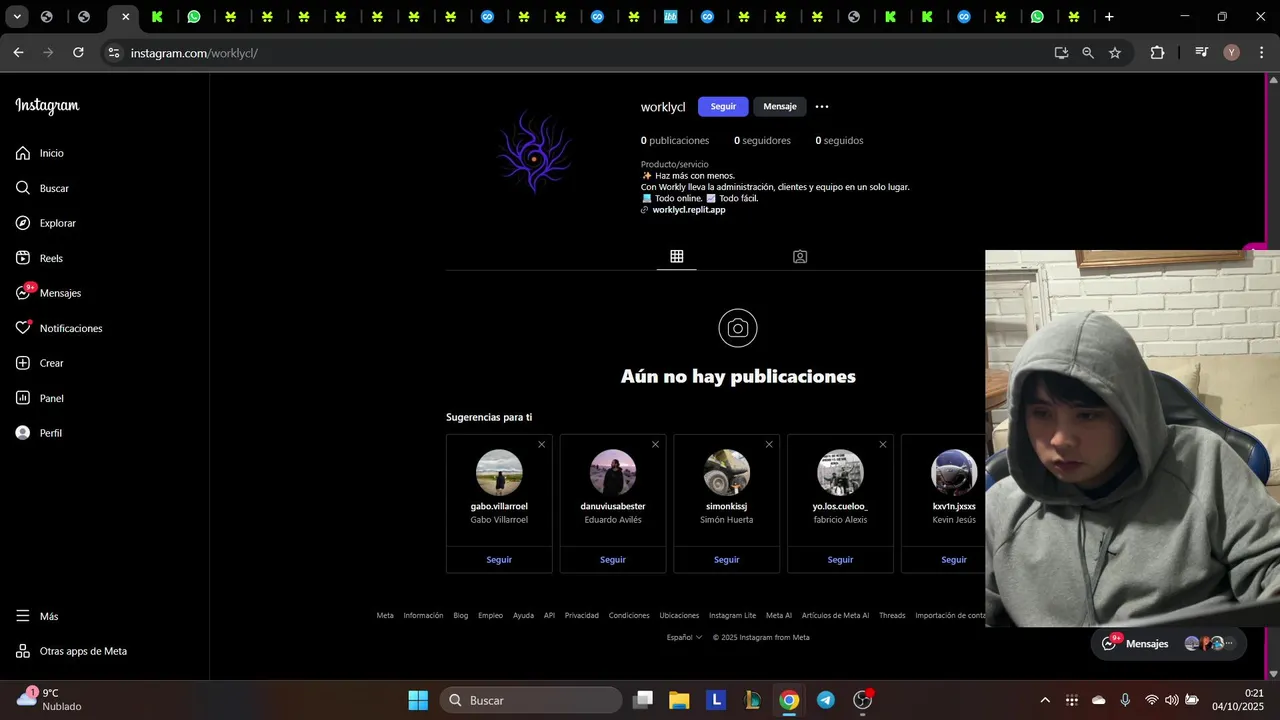Open Mensajes in the left sidebar
This screenshot has width=1280, height=720.
tap(48, 293)
